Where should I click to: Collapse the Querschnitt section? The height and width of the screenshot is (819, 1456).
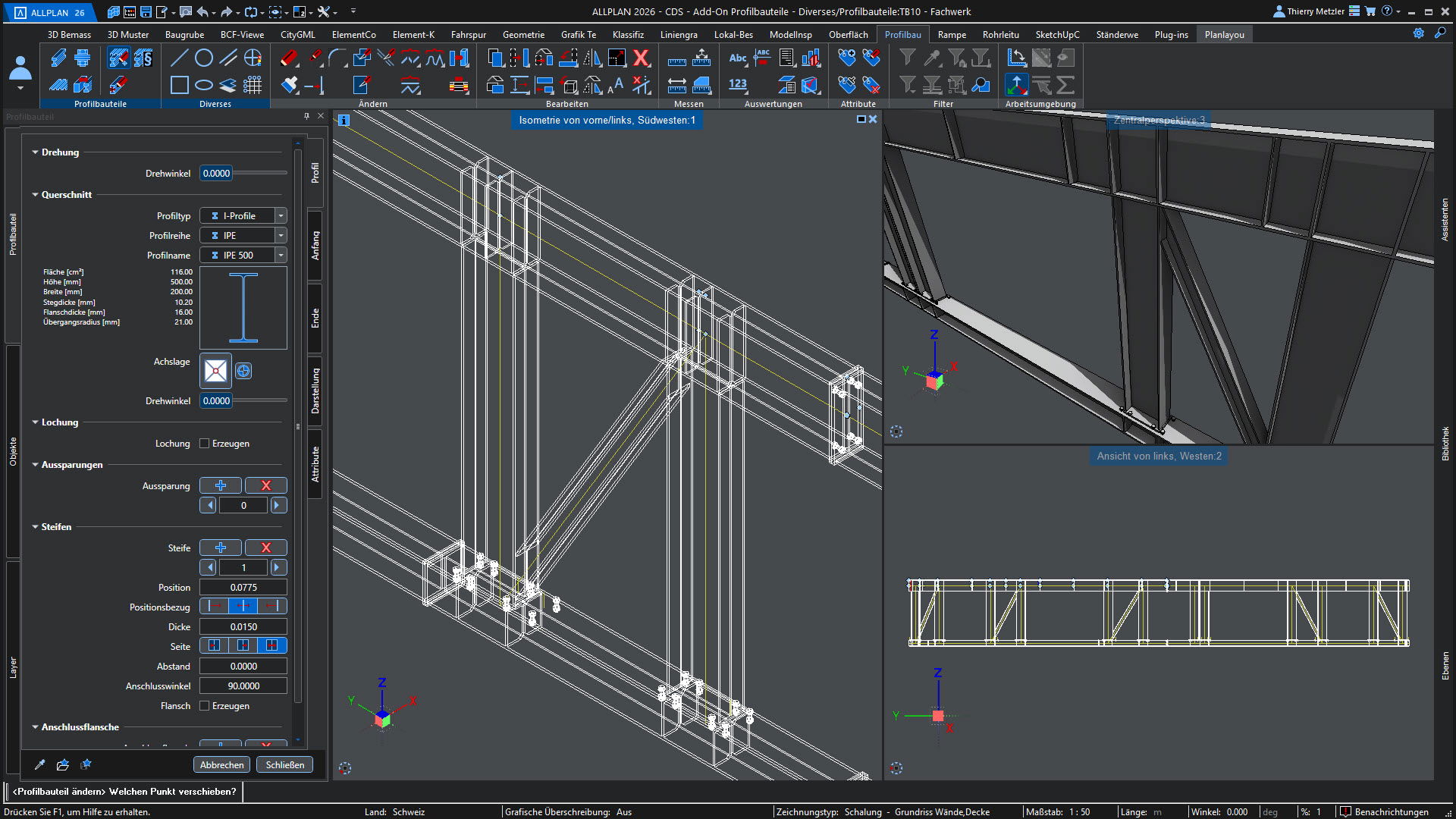coord(35,195)
